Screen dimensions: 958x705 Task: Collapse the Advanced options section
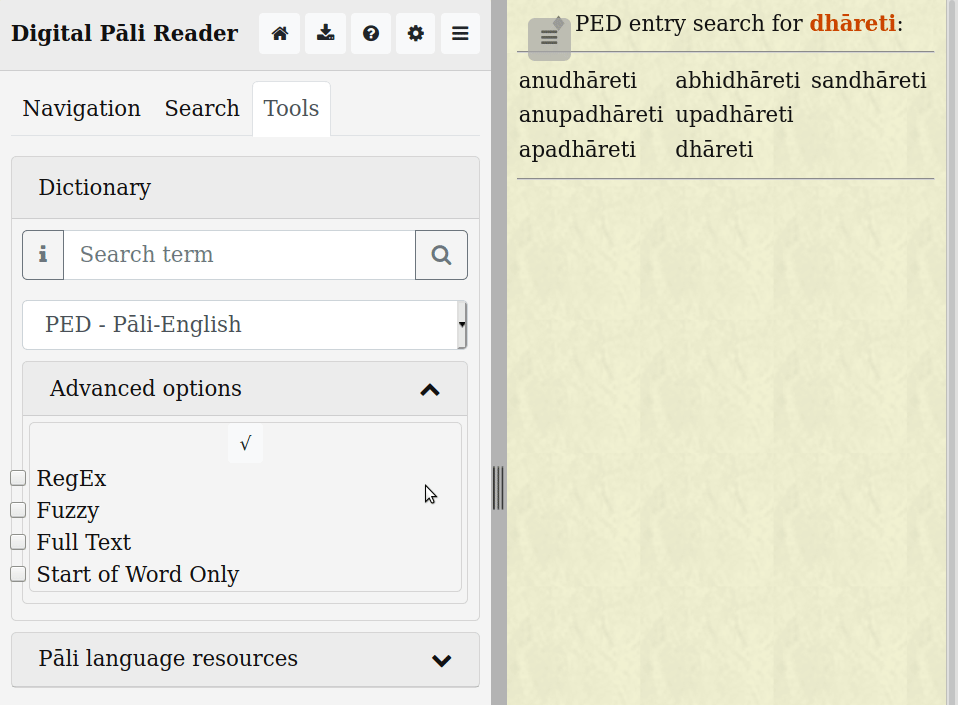[430, 389]
